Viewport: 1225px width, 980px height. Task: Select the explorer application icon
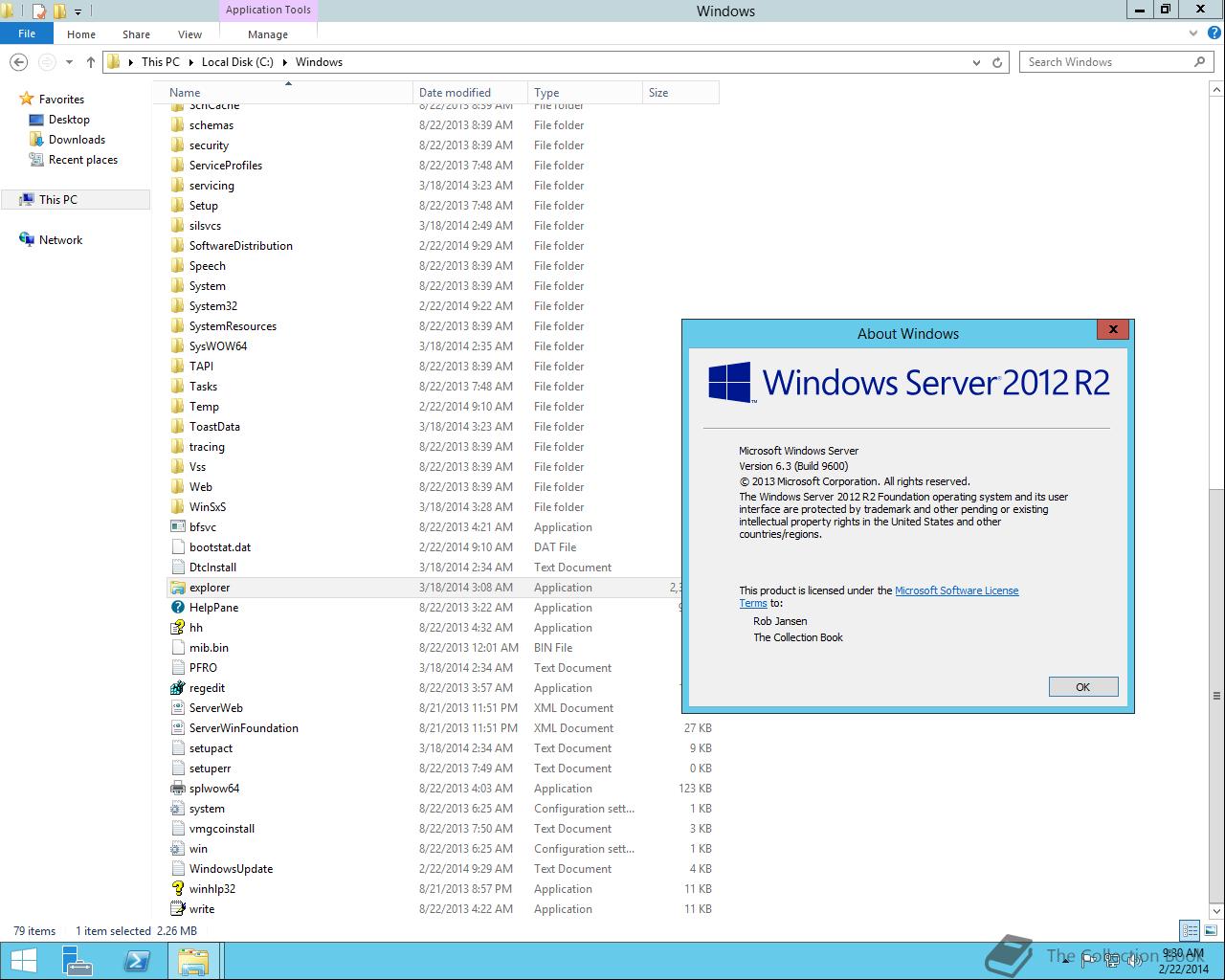[x=177, y=588]
